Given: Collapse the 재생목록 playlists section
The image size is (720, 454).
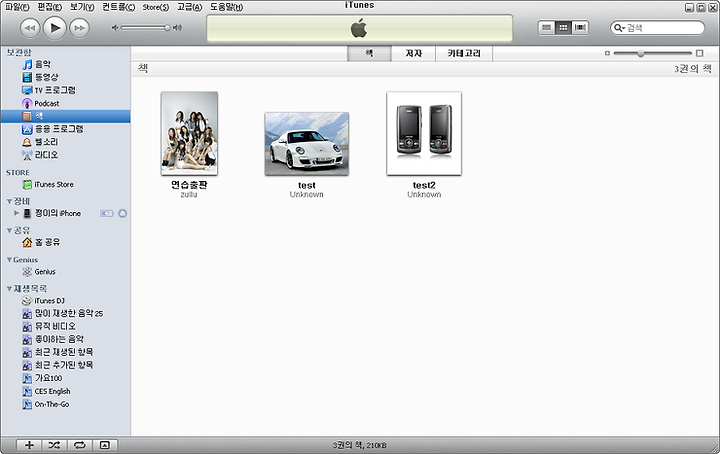Looking at the screenshot, I should click(x=9, y=289).
